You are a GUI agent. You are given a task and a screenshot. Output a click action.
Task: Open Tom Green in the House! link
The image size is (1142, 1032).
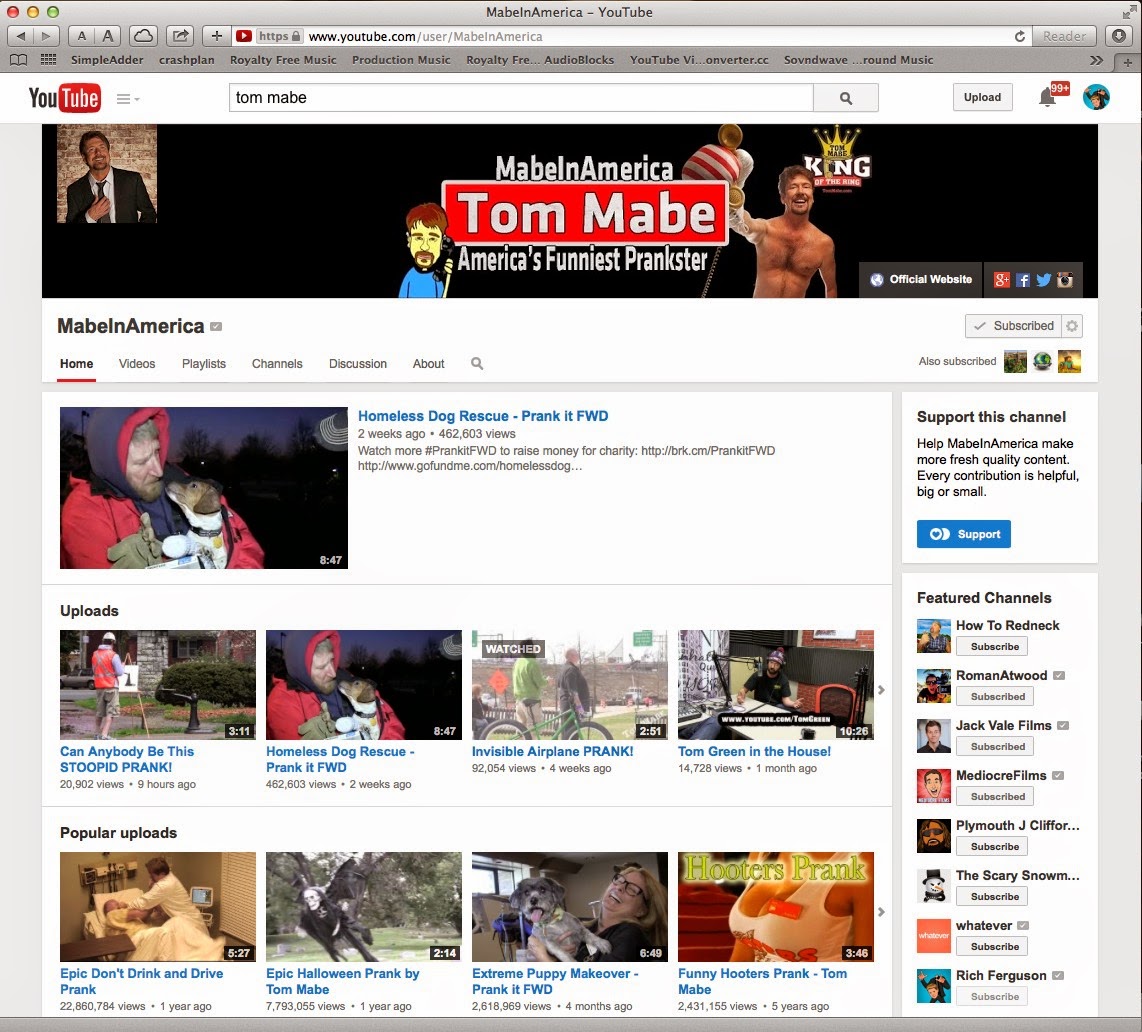[x=754, y=752]
